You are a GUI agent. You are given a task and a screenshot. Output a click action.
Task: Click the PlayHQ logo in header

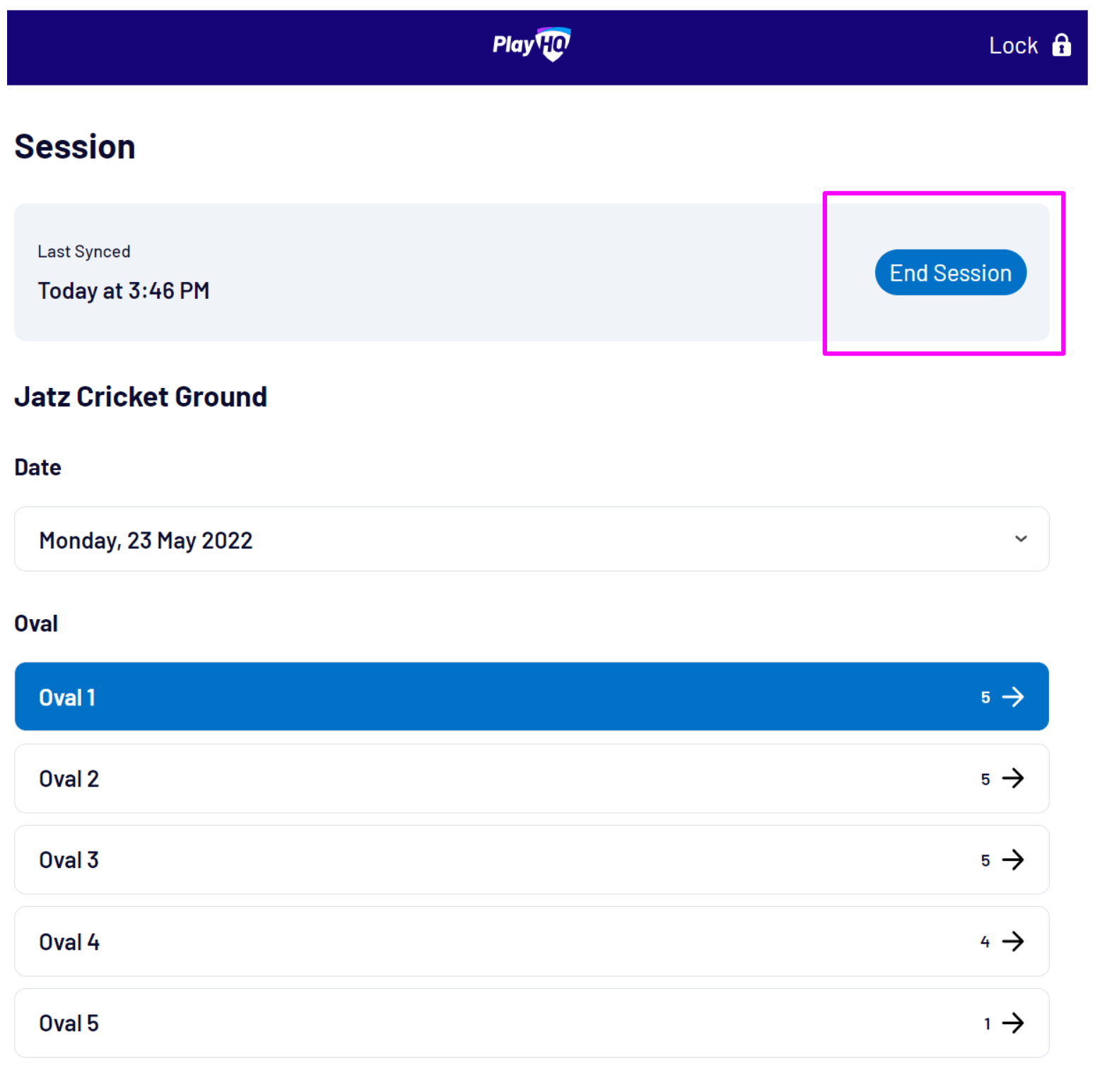coord(532,45)
